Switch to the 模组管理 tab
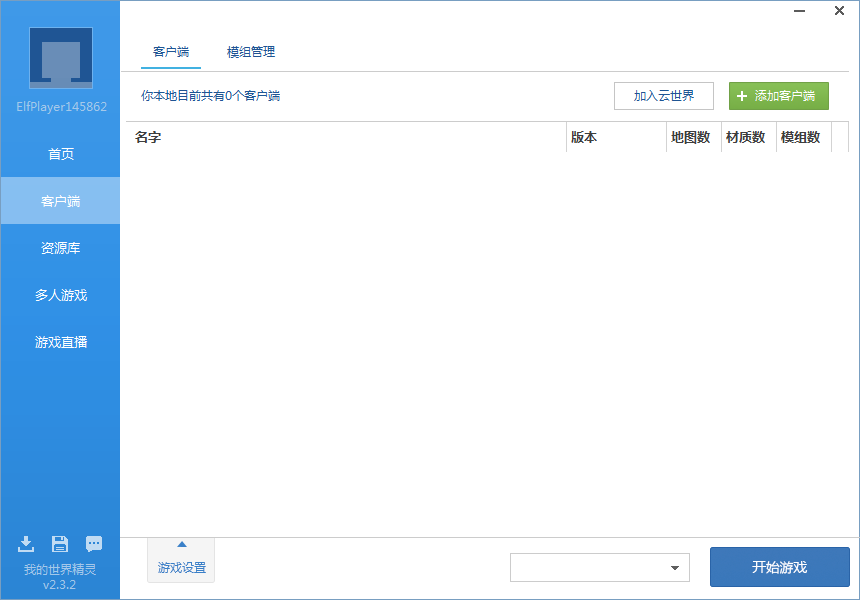860x600 pixels. [x=250, y=52]
